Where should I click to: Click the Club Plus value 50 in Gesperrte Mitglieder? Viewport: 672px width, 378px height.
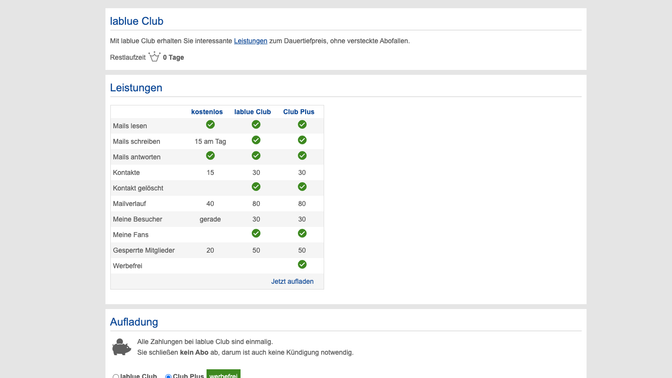(x=302, y=250)
